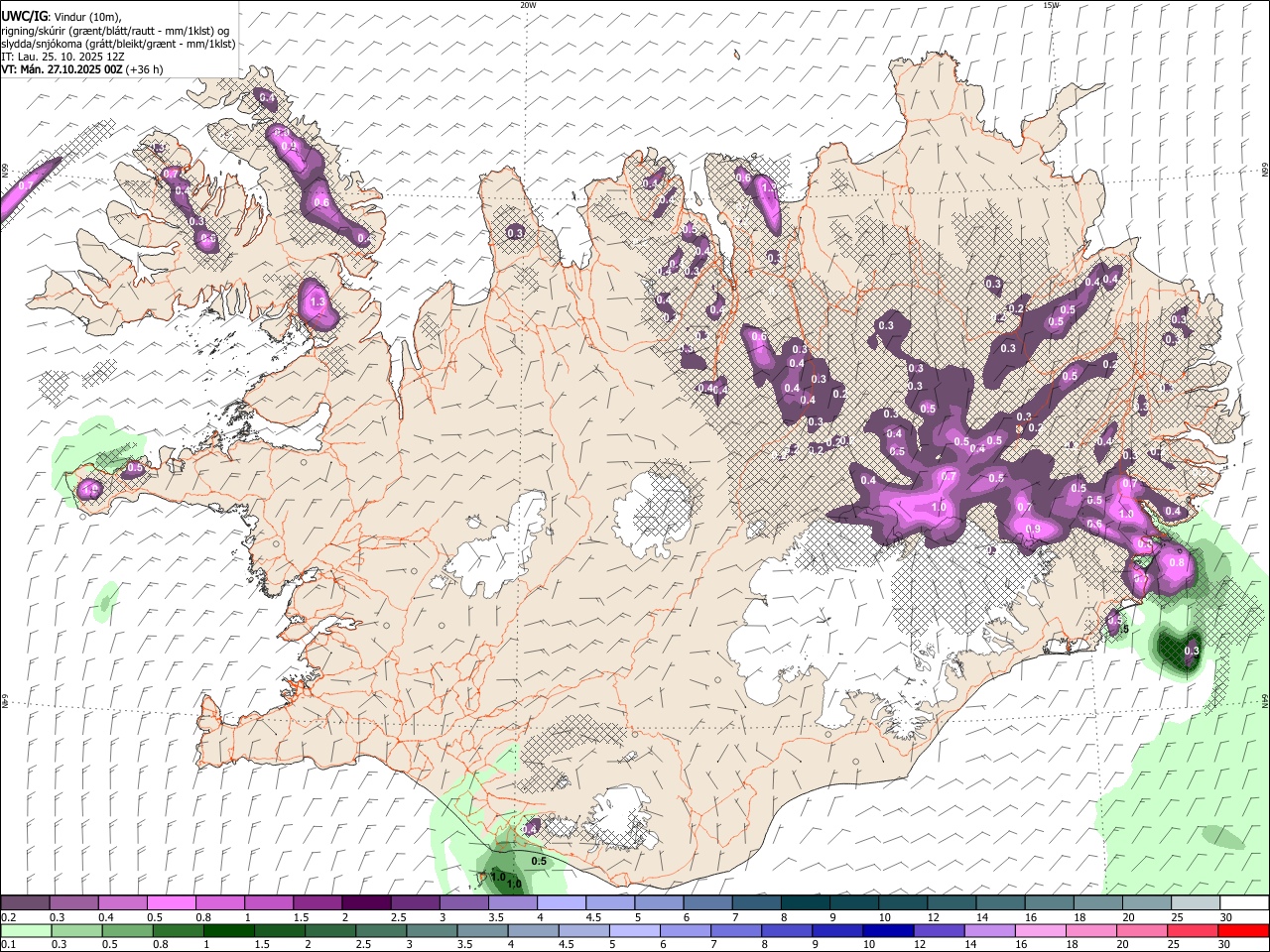Click the medium green 0.5 rain legend swatch
The height and width of the screenshot is (952, 1270).
127,931
